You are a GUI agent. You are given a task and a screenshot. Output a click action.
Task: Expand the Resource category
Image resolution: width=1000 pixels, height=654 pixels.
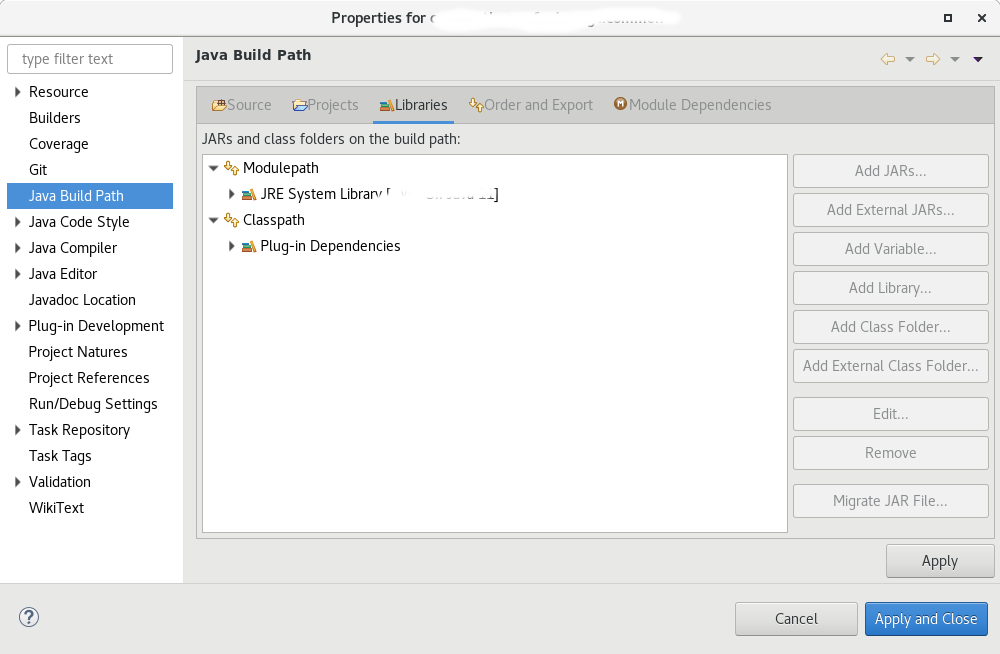(x=17, y=92)
